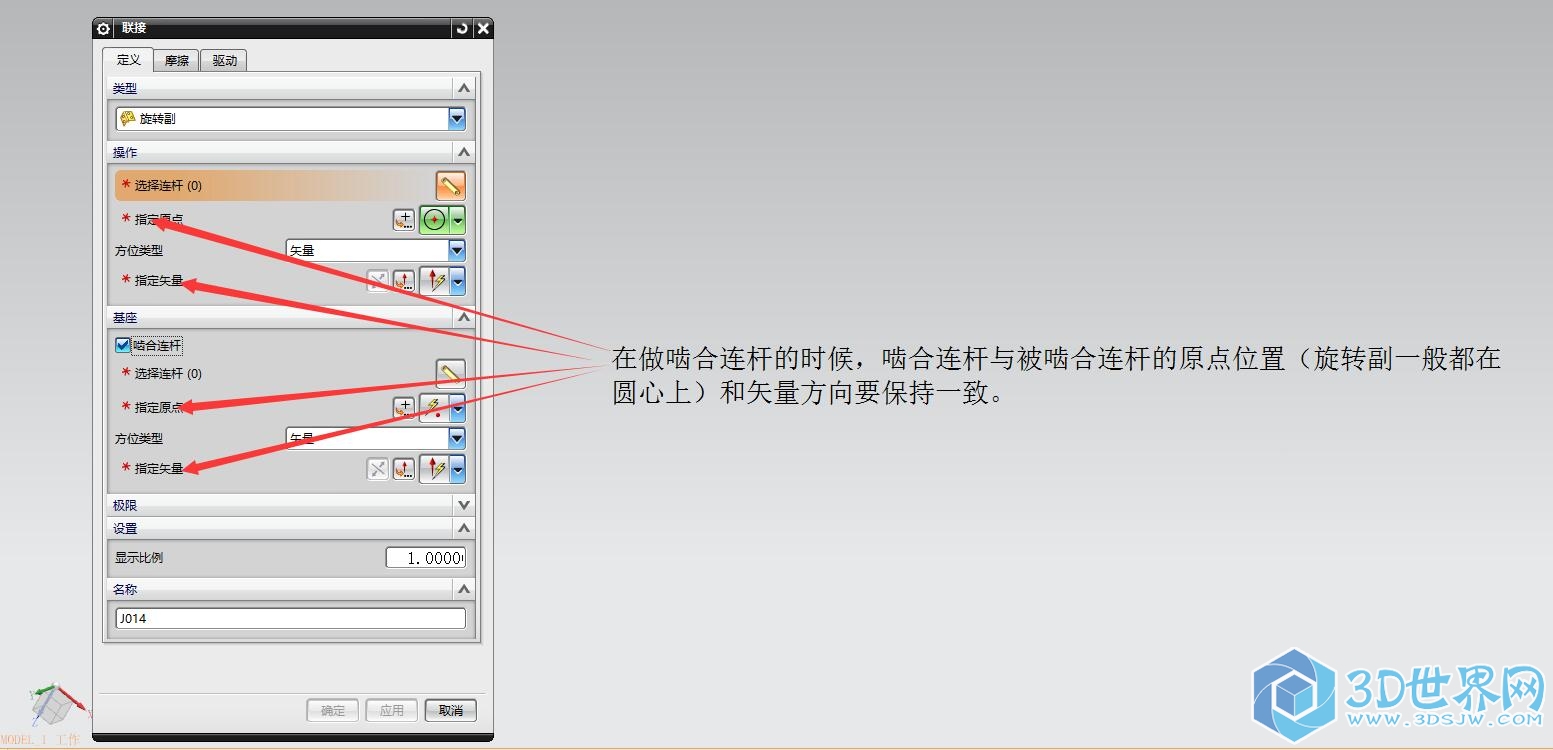Click the green inferred point icon in 操作
The height and width of the screenshot is (750, 1553).
(x=434, y=220)
